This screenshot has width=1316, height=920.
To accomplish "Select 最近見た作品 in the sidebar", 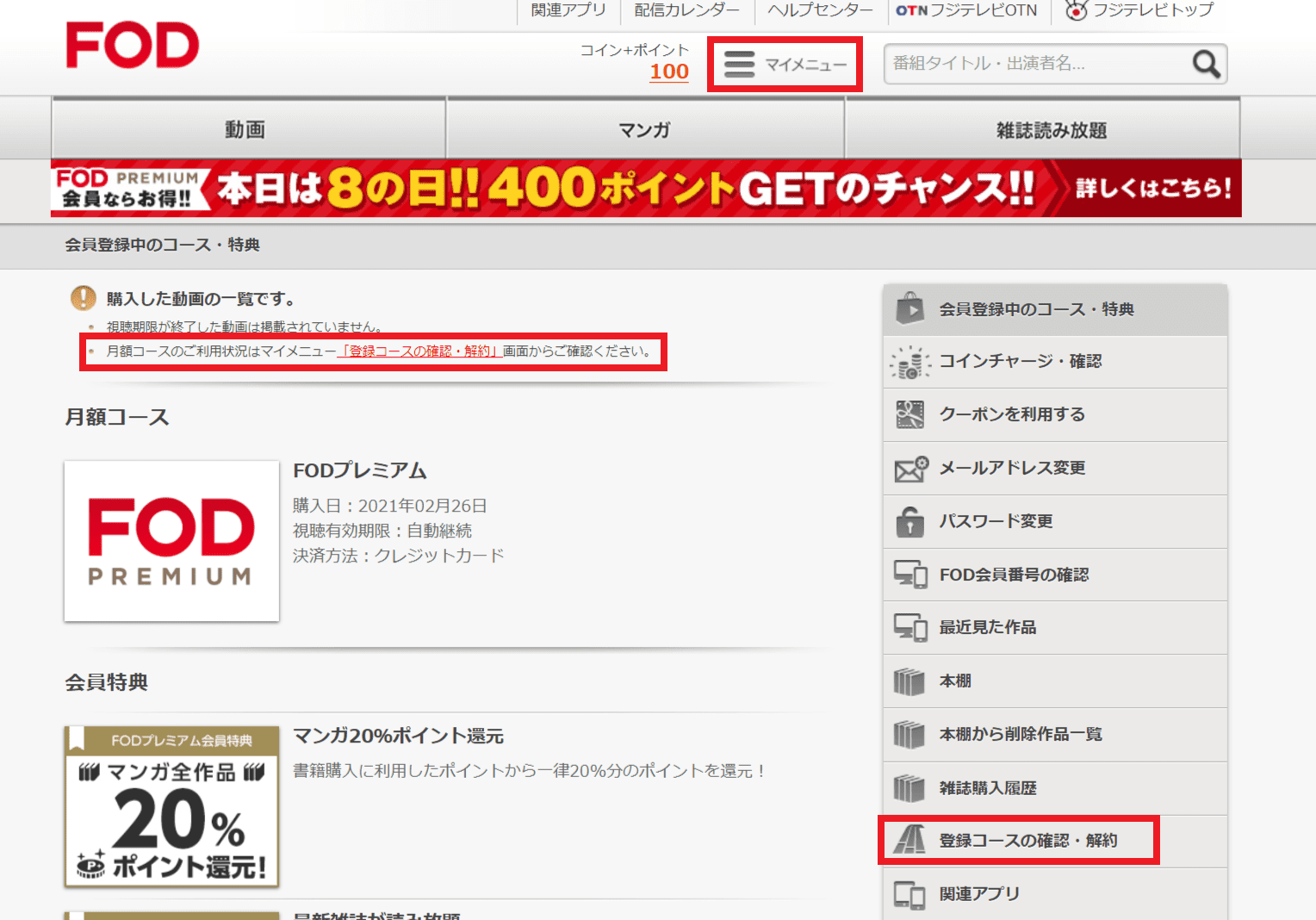I will tap(1055, 628).
